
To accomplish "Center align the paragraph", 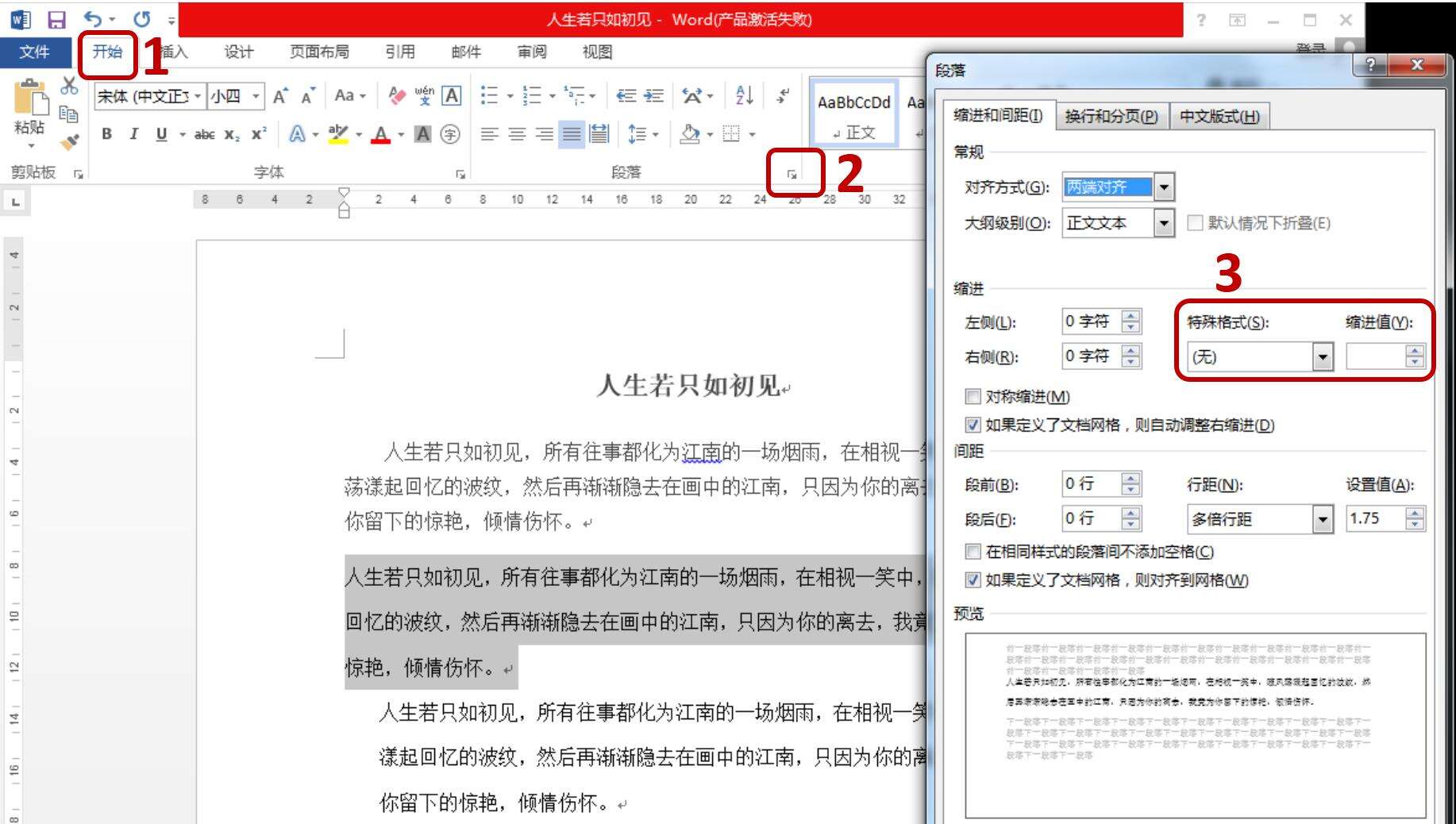I will [x=516, y=134].
